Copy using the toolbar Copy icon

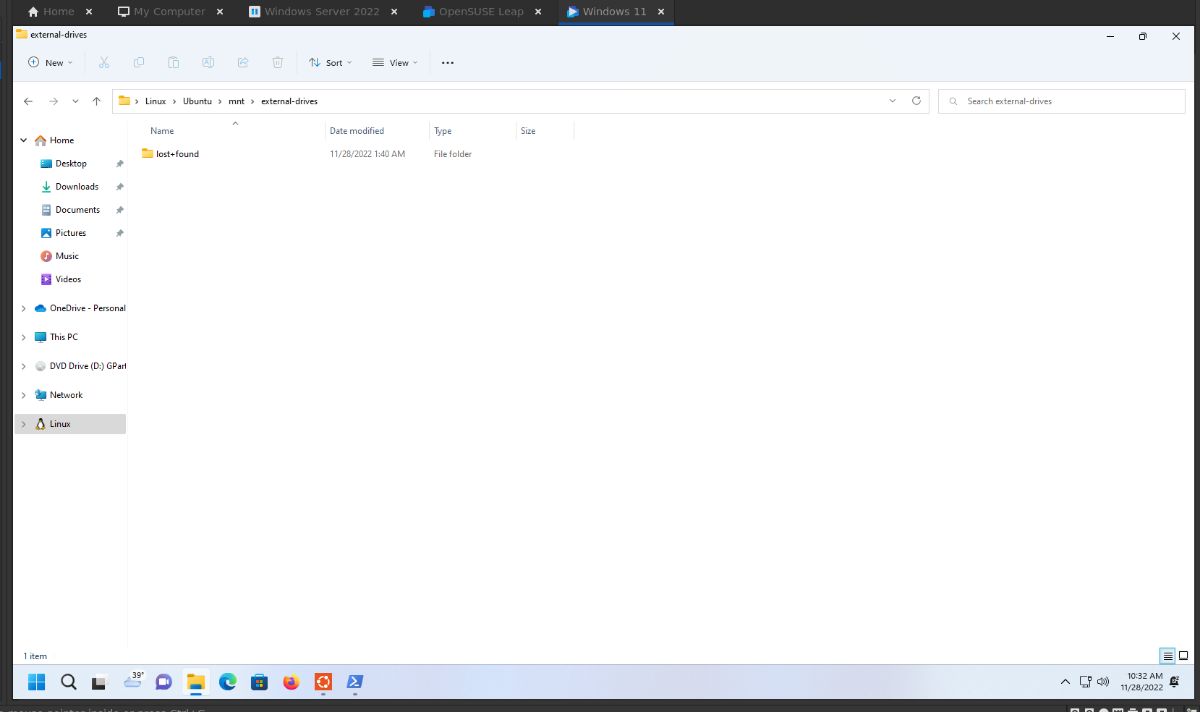(x=138, y=62)
